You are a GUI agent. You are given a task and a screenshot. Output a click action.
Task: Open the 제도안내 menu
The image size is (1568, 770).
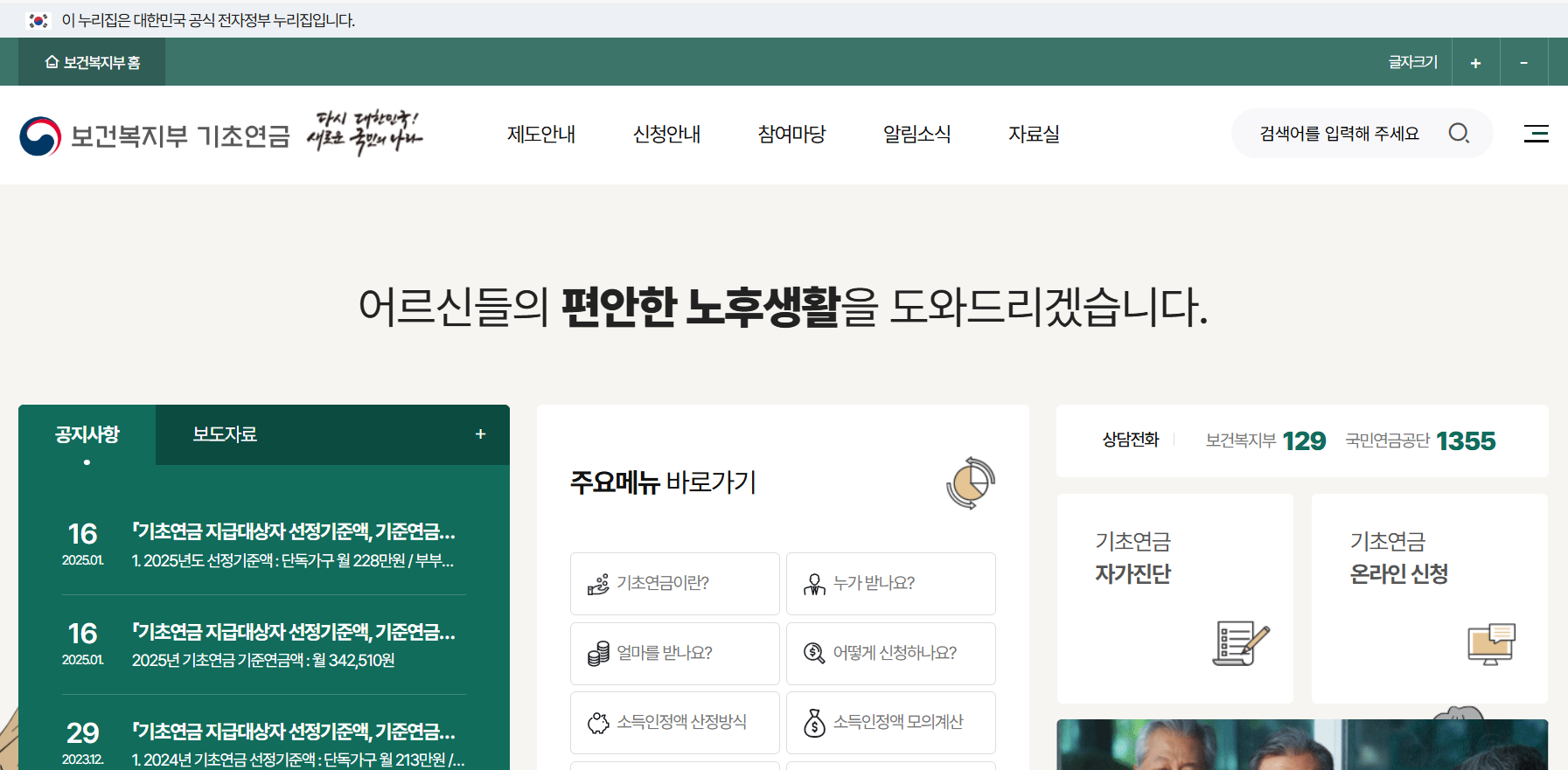541,134
